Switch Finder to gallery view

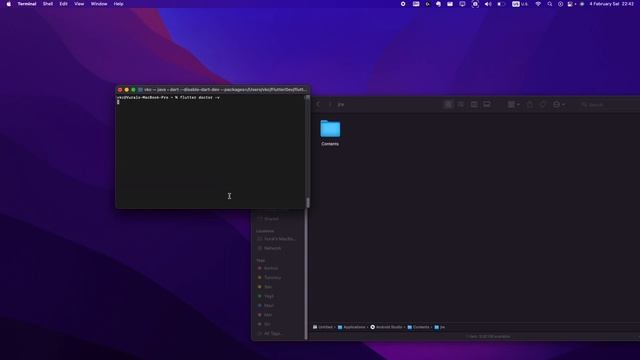point(487,104)
